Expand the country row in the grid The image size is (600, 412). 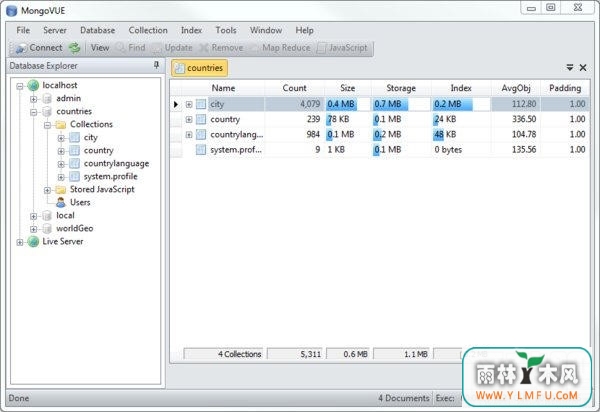point(189,119)
